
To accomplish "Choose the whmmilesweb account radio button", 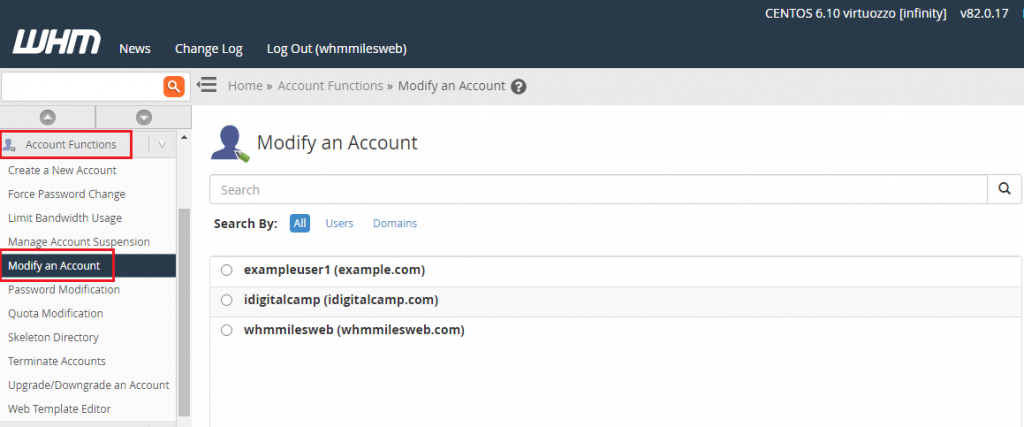I will click(x=227, y=330).
